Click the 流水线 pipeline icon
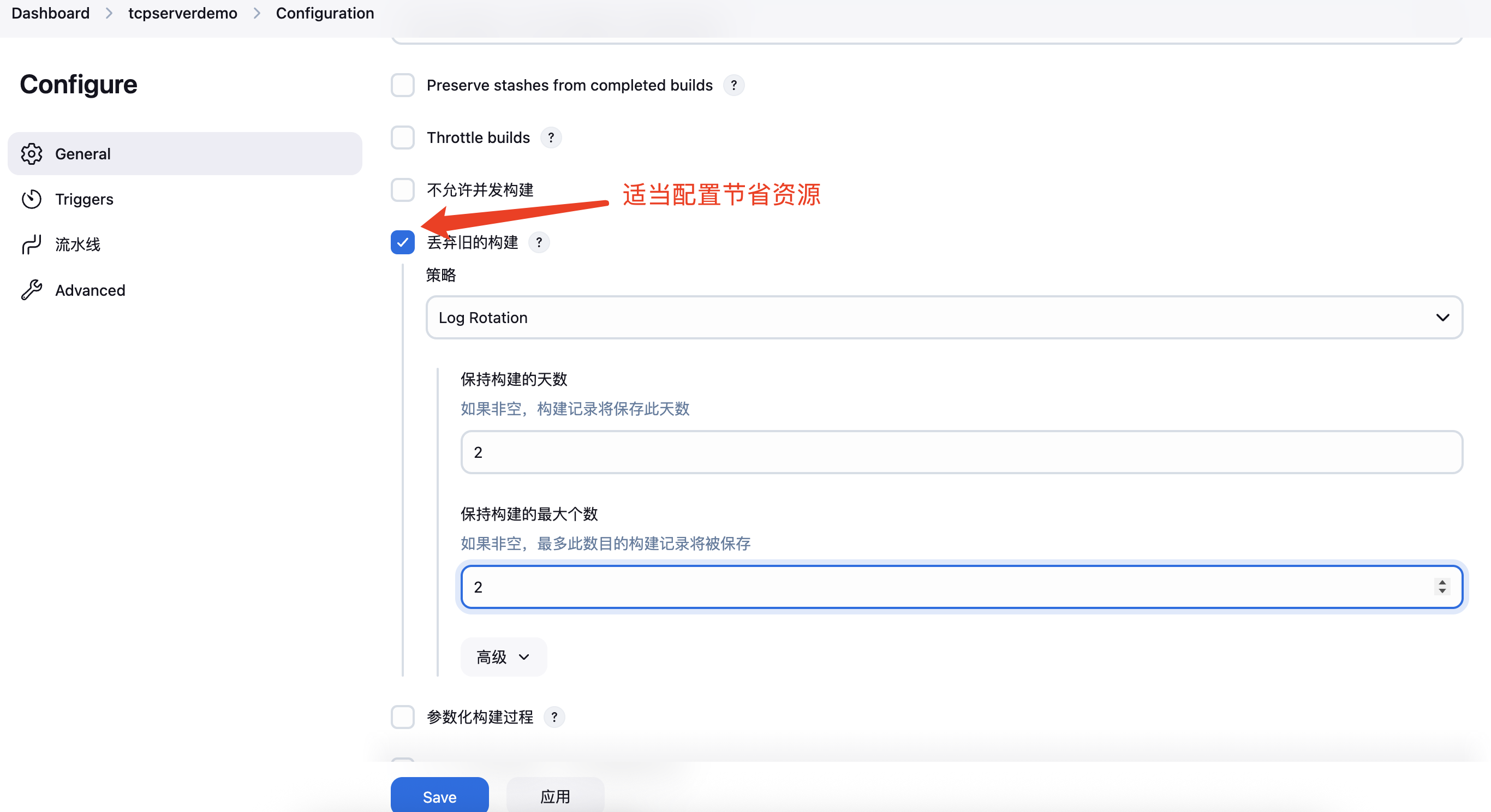 [31, 244]
